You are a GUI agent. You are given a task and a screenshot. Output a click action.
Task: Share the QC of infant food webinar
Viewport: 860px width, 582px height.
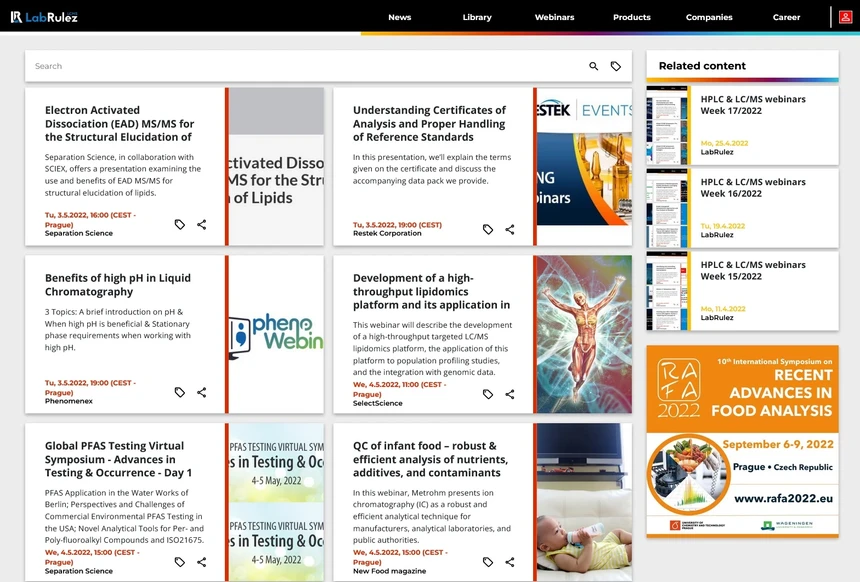pyautogui.click(x=510, y=562)
